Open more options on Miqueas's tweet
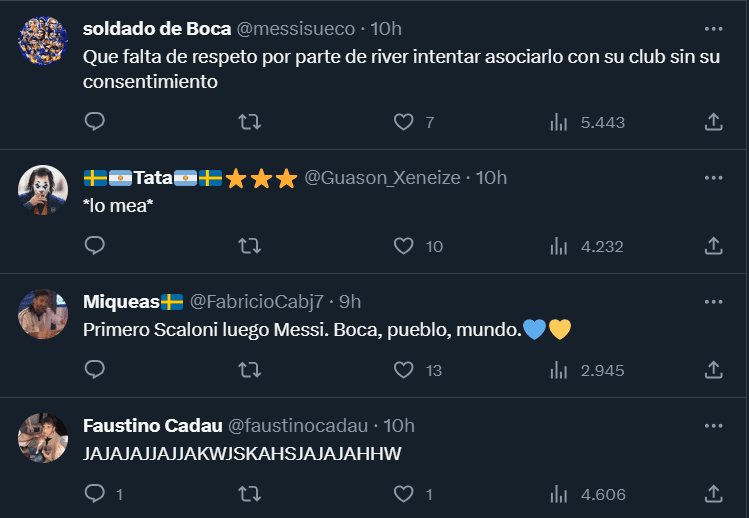 713,302
